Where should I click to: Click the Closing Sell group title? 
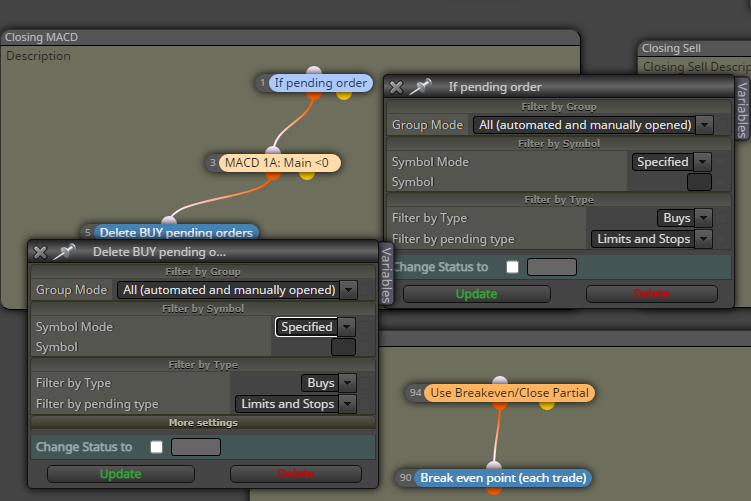[671, 48]
